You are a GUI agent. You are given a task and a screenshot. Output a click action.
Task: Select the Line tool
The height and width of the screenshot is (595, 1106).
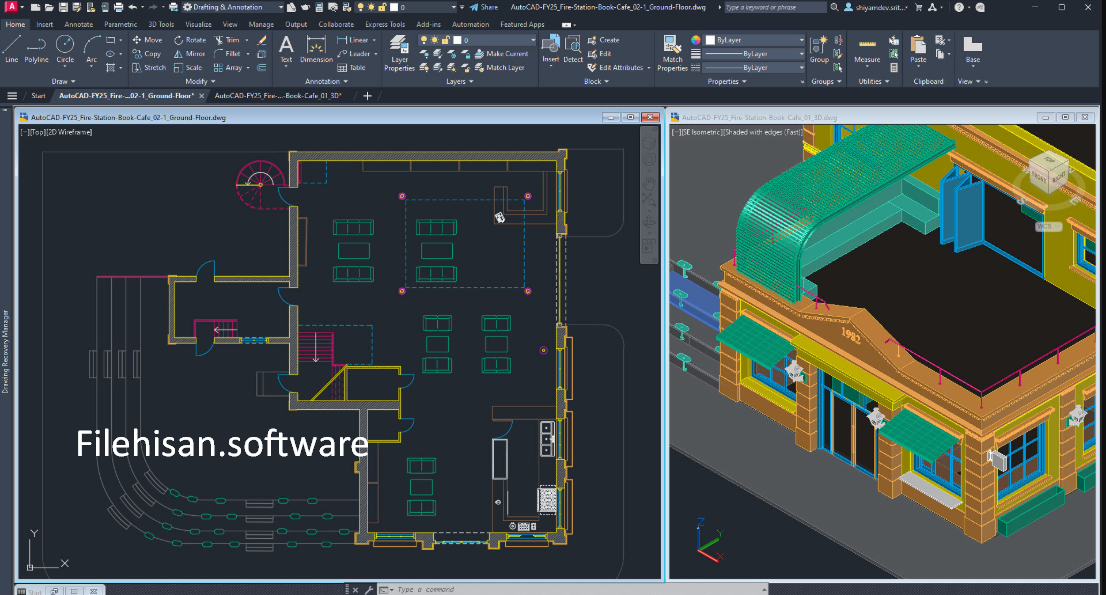[x=11, y=49]
